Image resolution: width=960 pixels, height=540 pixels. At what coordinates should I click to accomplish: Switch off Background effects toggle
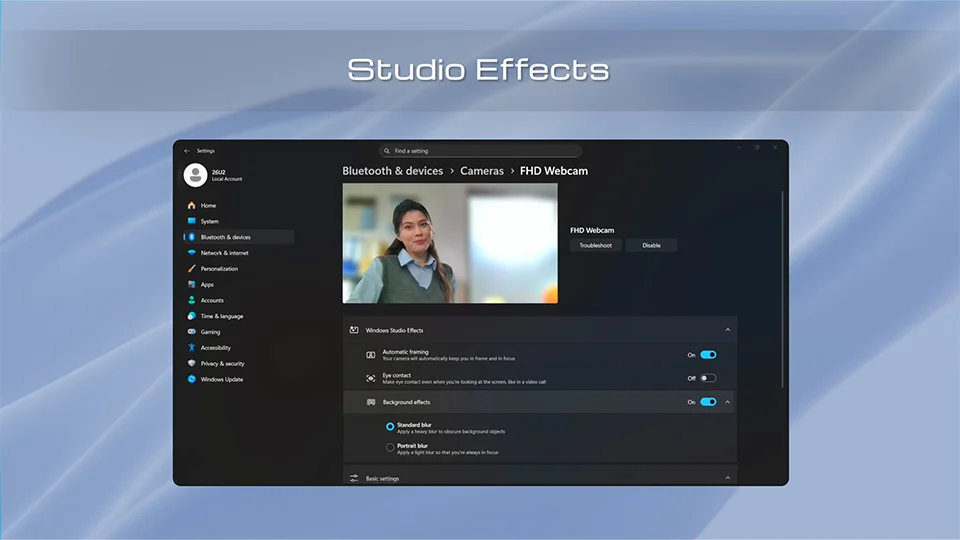tap(708, 402)
